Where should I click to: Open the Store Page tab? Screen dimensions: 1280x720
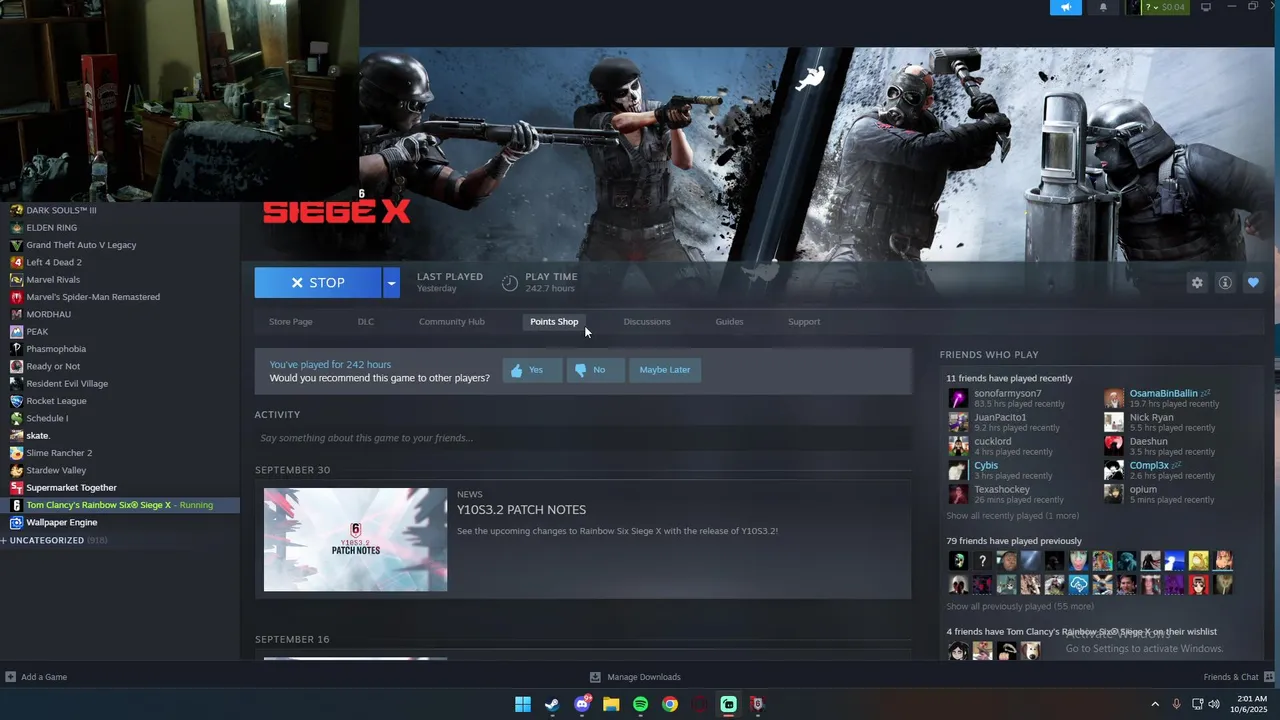pyautogui.click(x=291, y=322)
